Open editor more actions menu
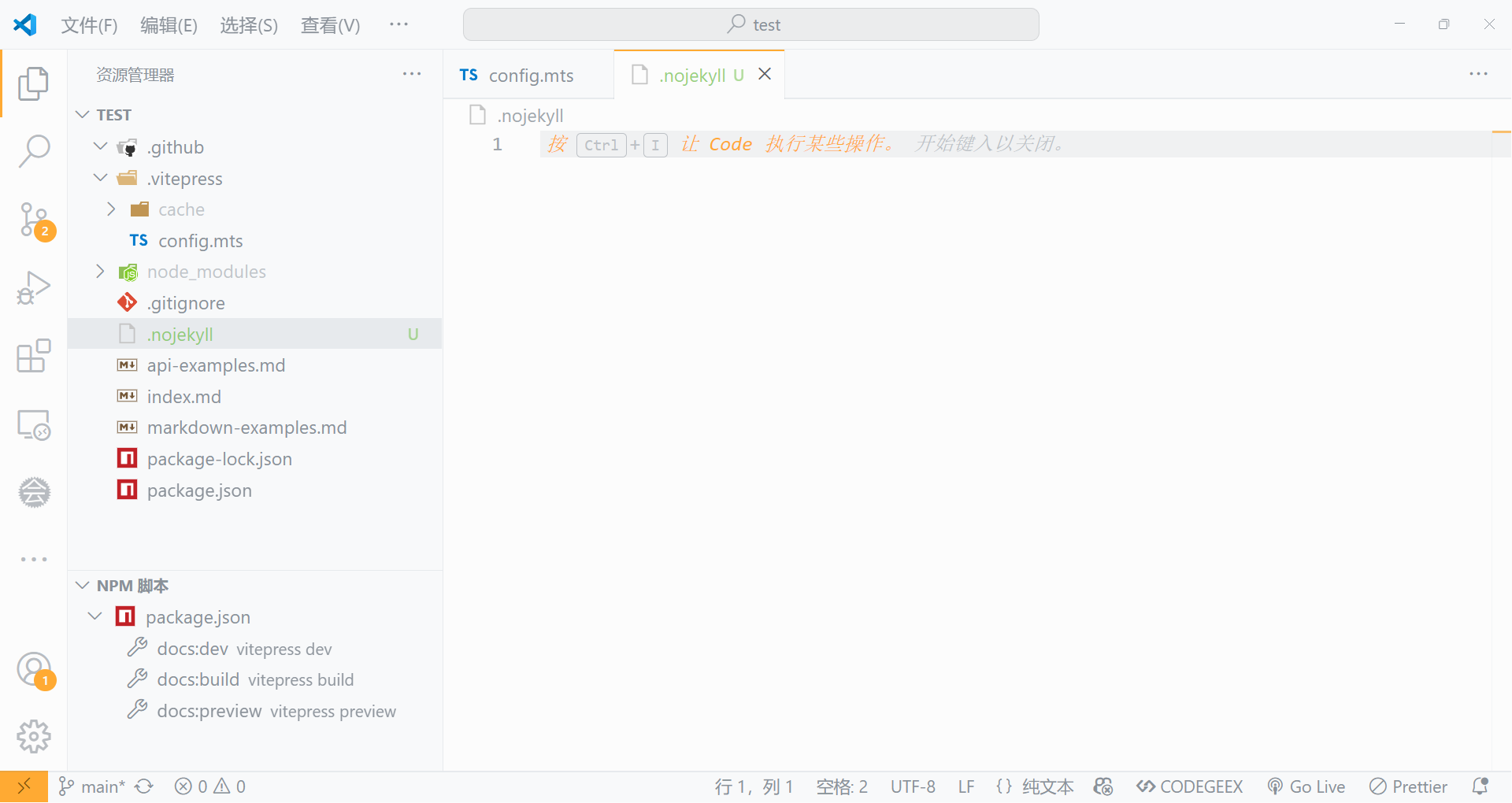Viewport: 1512px width, 803px height. (1478, 74)
